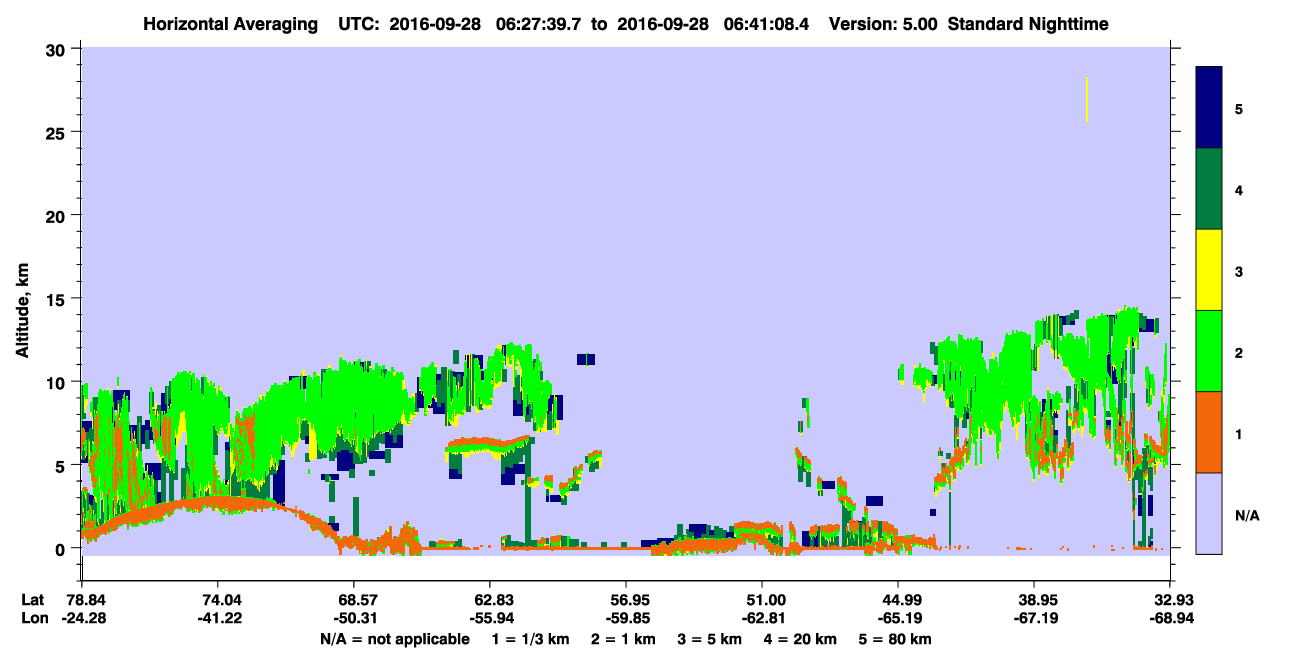Click the dark blue level 5 colorbar segment
1300x667 pixels.
click(x=1209, y=108)
